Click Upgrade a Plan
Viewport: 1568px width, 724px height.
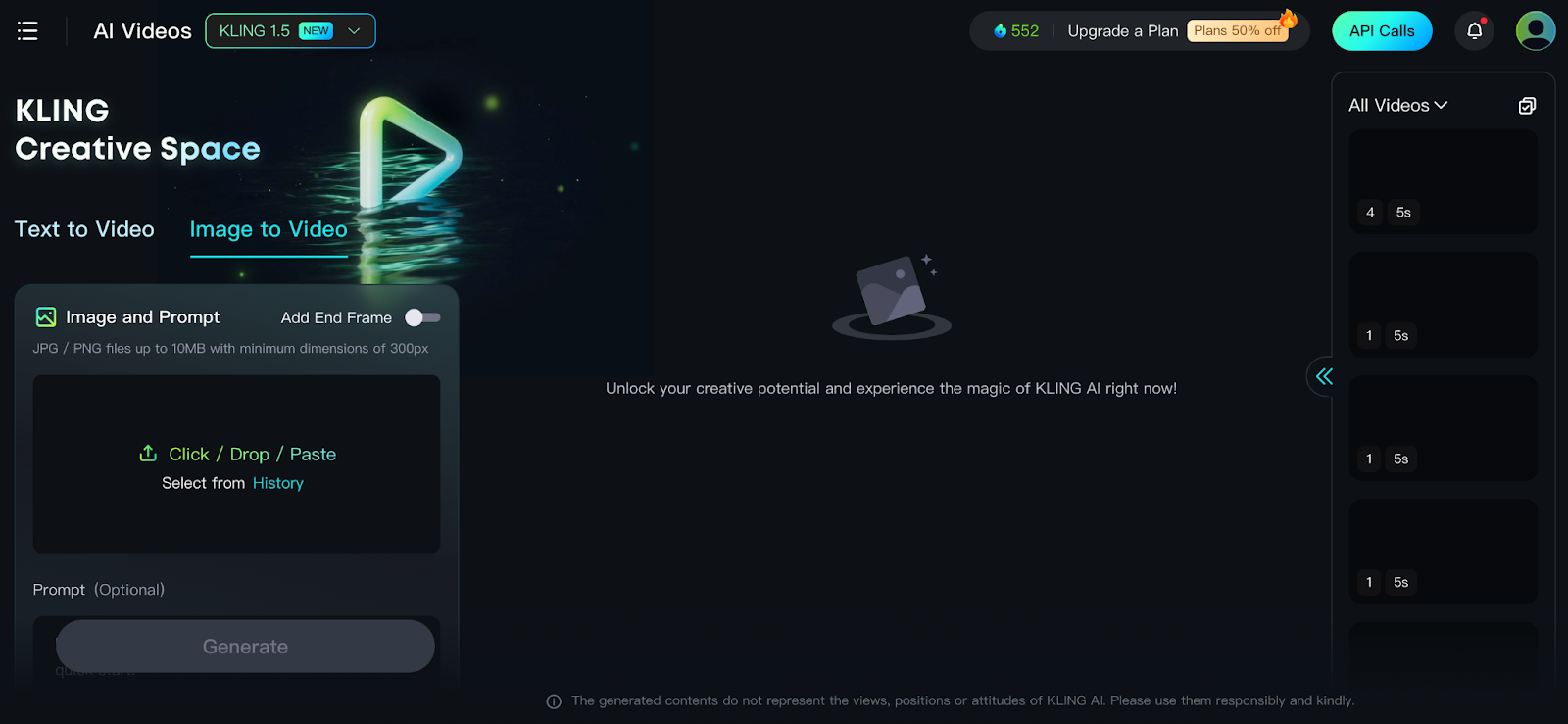click(x=1123, y=31)
